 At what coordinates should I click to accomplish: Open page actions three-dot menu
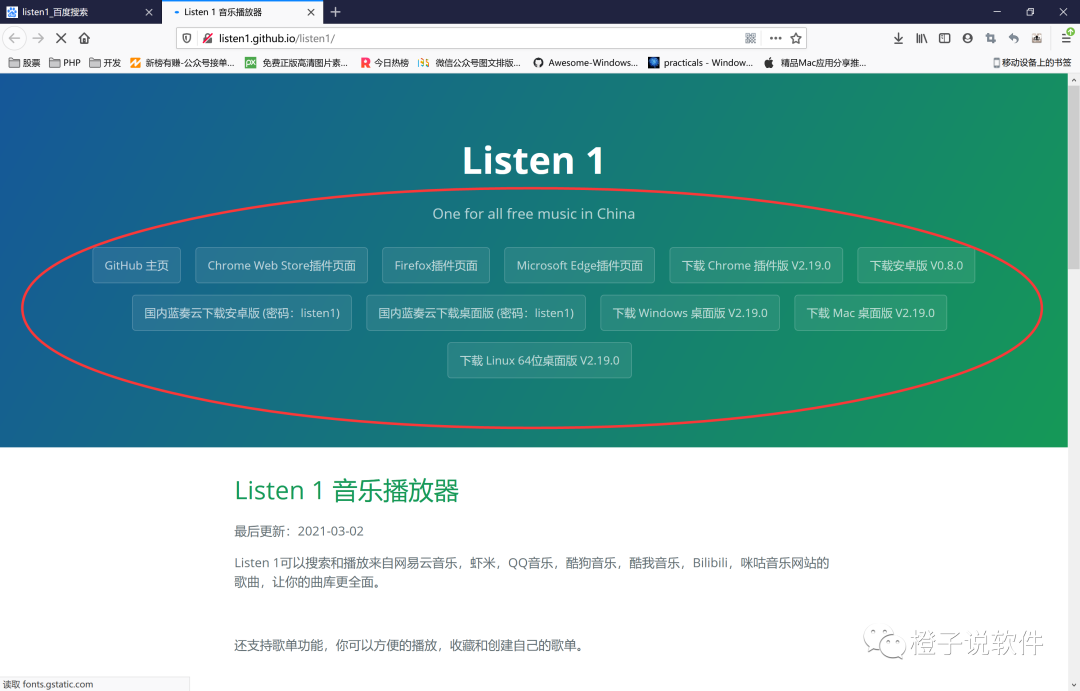(776, 39)
